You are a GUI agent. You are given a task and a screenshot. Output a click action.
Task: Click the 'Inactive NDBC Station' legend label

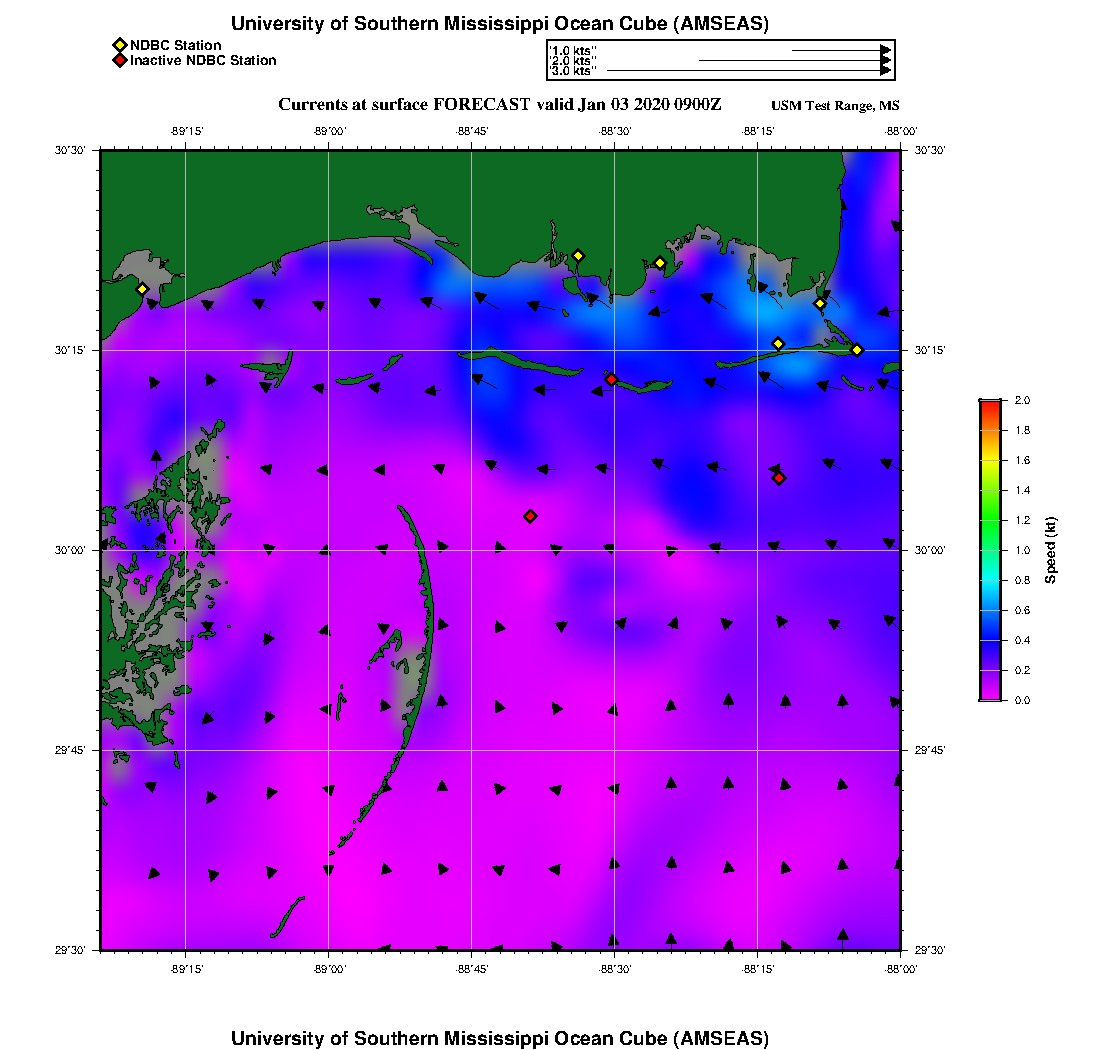coord(203,61)
